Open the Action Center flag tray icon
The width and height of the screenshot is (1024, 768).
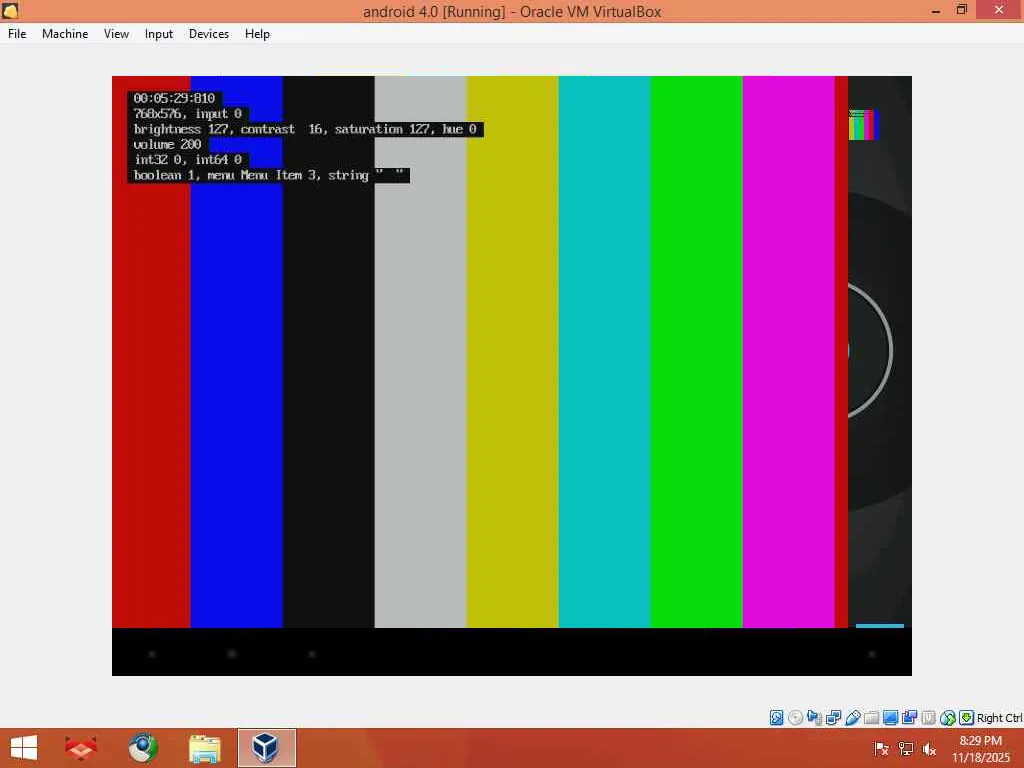coord(880,748)
